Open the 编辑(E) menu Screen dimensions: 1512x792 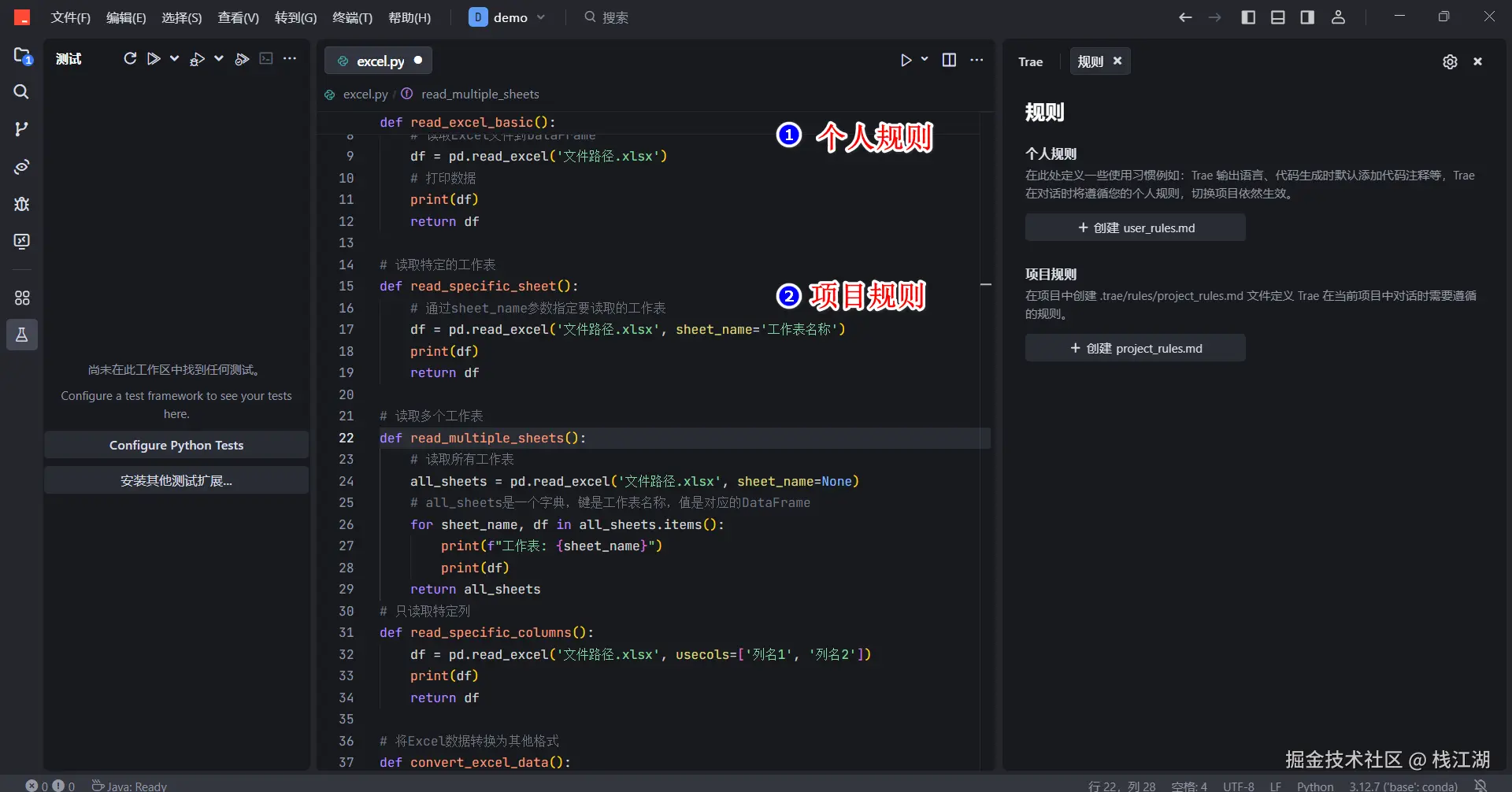(126, 17)
